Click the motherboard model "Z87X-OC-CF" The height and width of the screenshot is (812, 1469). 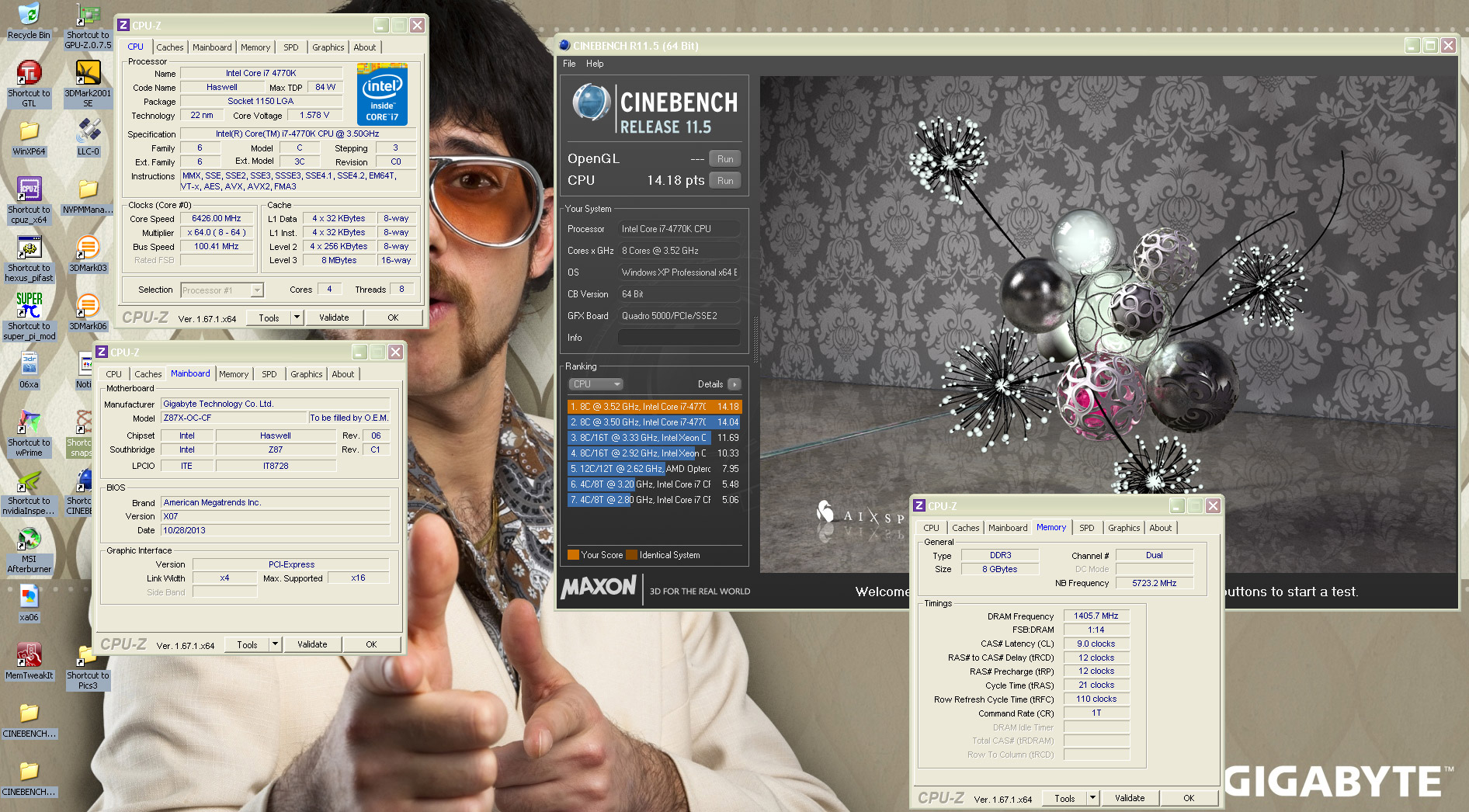click(x=234, y=418)
